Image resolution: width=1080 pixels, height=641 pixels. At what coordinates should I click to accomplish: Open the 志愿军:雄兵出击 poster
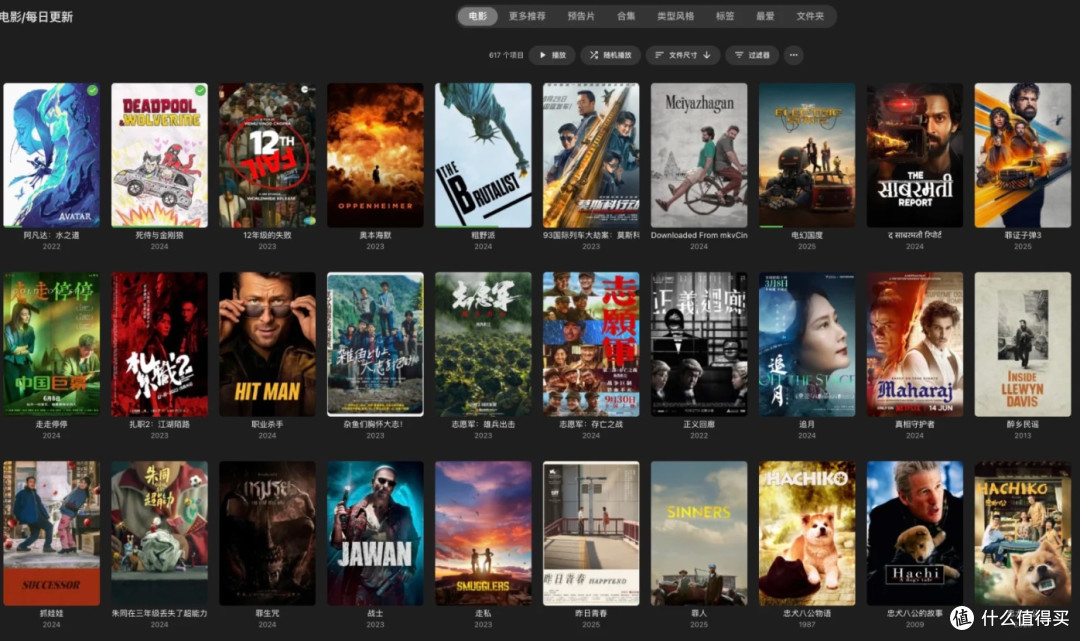pyautogui.click(x=484, y=344)
